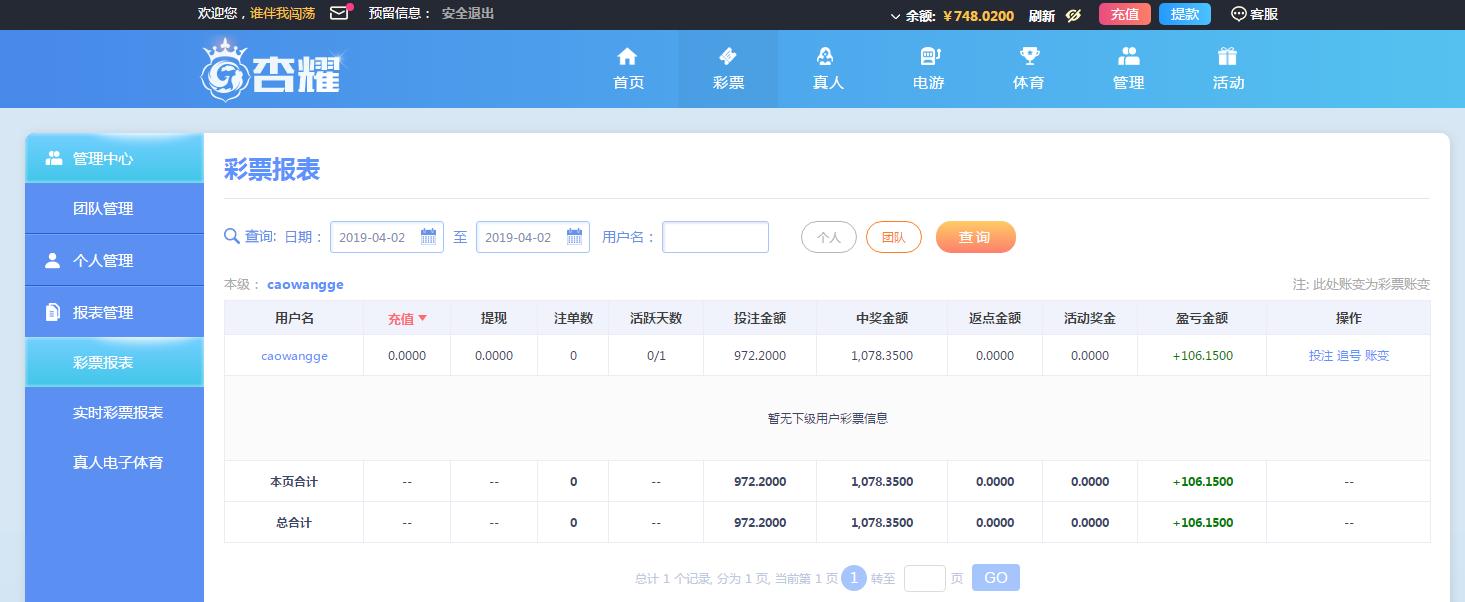Open the 活动 gift box icon

click(1227, 56)
